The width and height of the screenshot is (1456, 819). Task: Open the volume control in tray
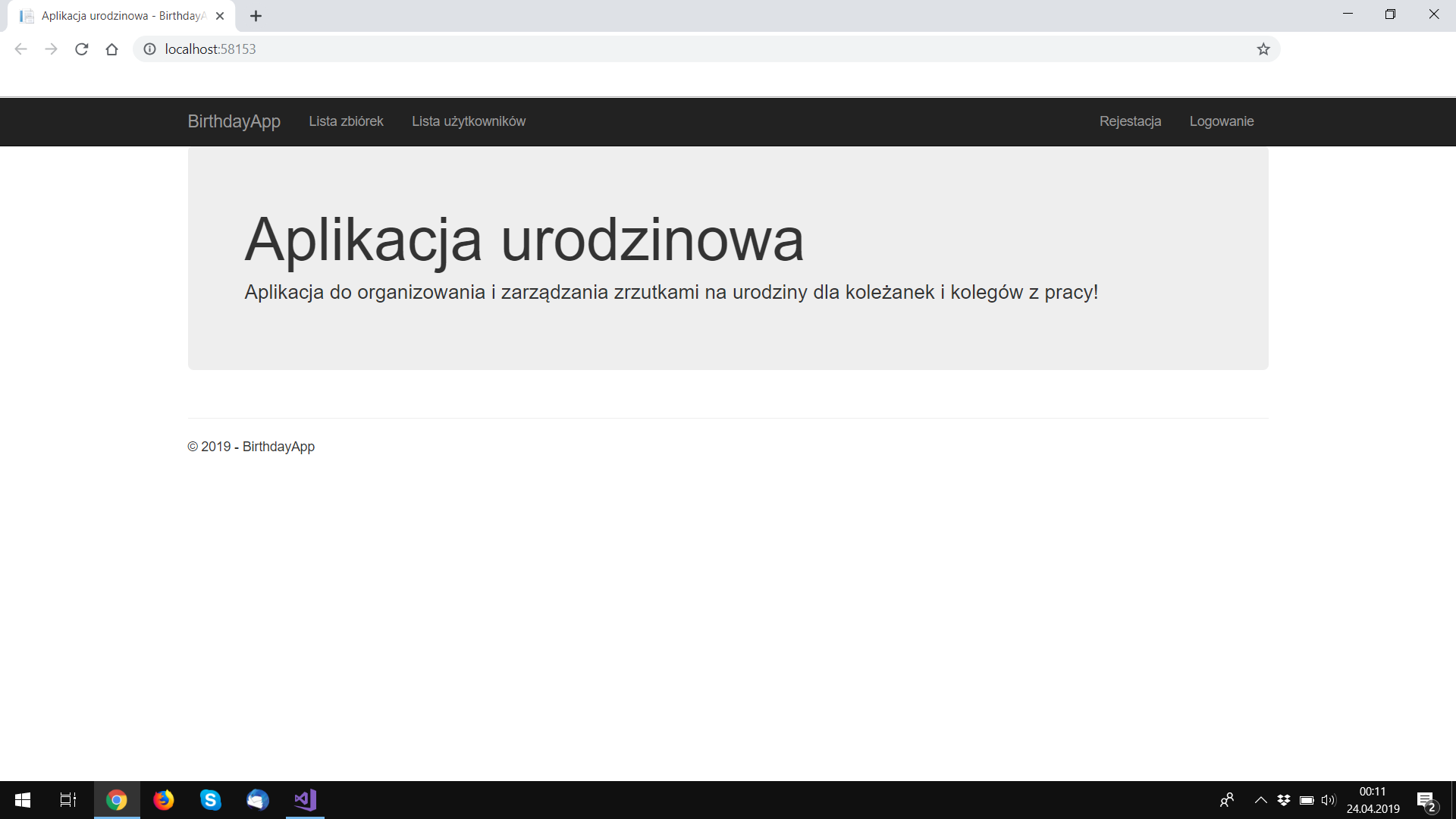click(x=1328, y=800)
